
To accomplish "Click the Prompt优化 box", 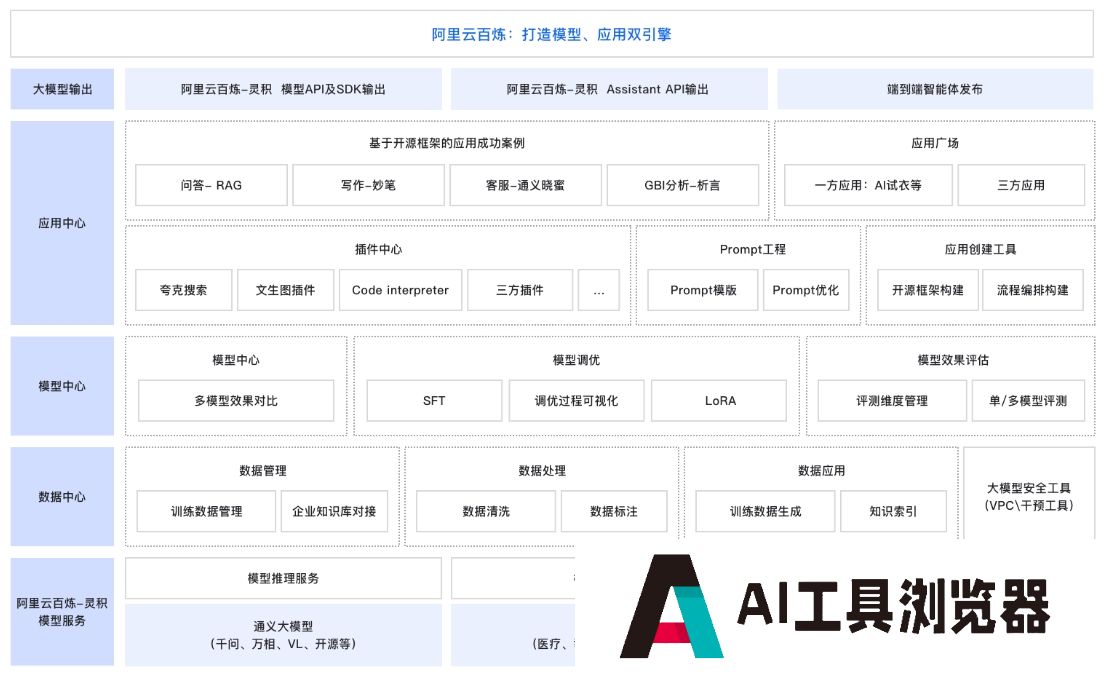I will pyautogui.click(x=805, y=290).
